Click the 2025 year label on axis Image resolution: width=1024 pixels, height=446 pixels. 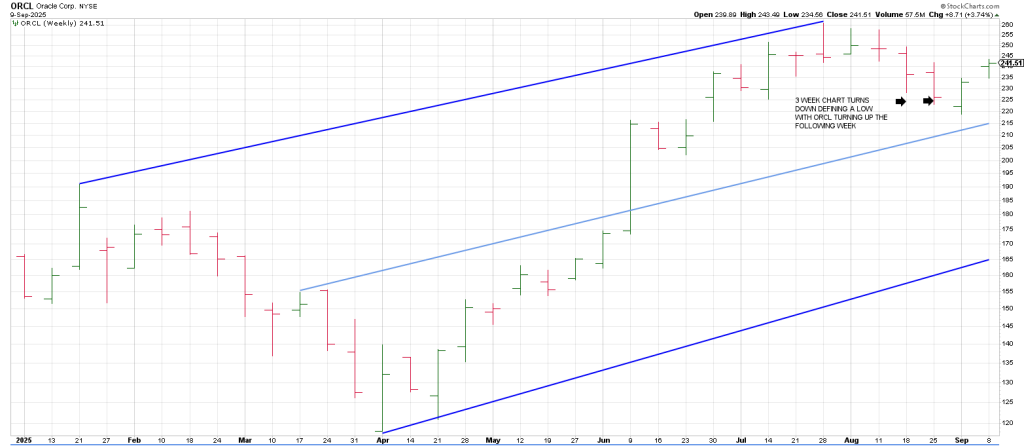[23, 439]
